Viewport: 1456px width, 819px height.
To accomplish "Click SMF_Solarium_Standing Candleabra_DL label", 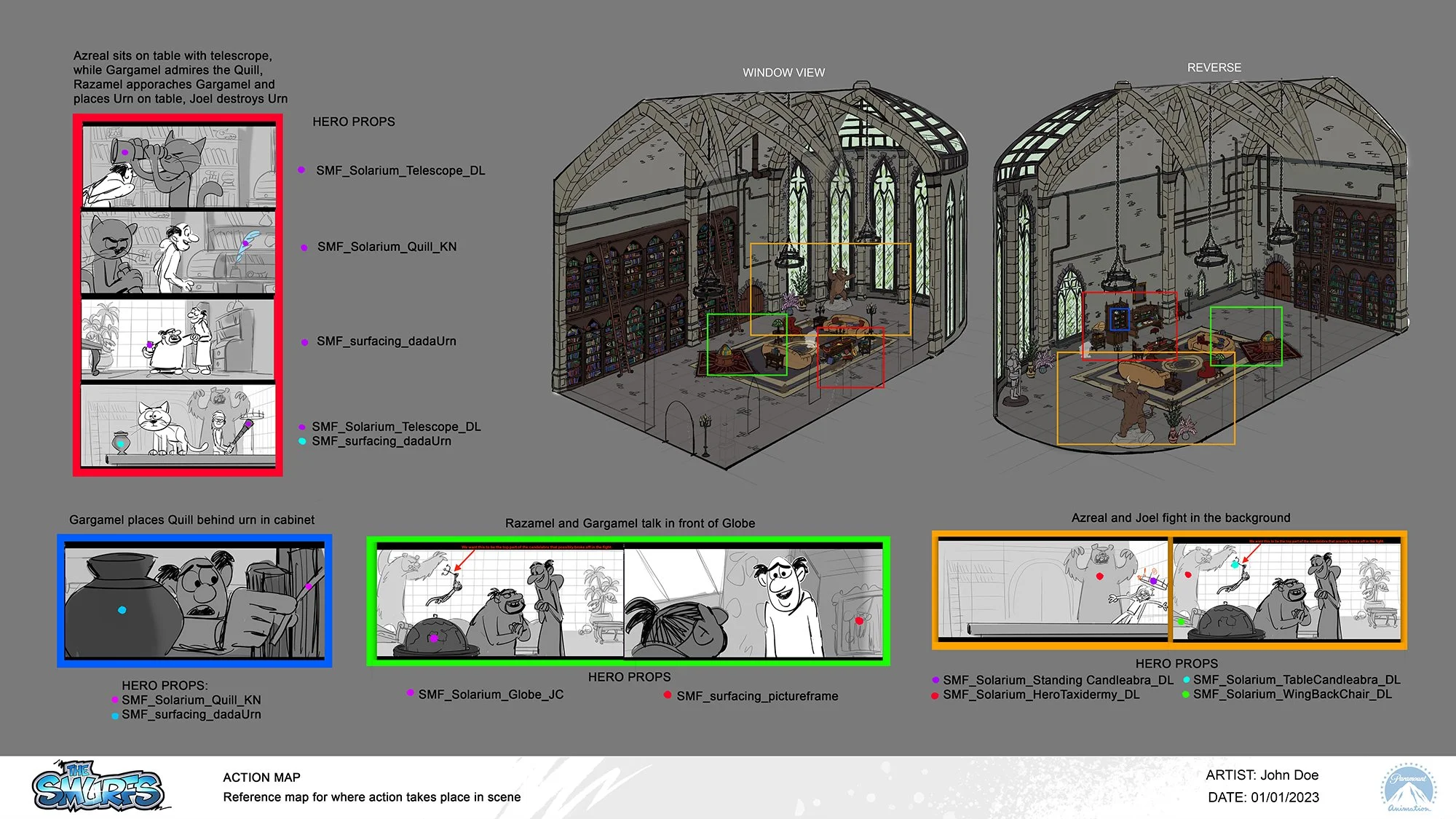I will [1059, 681].
